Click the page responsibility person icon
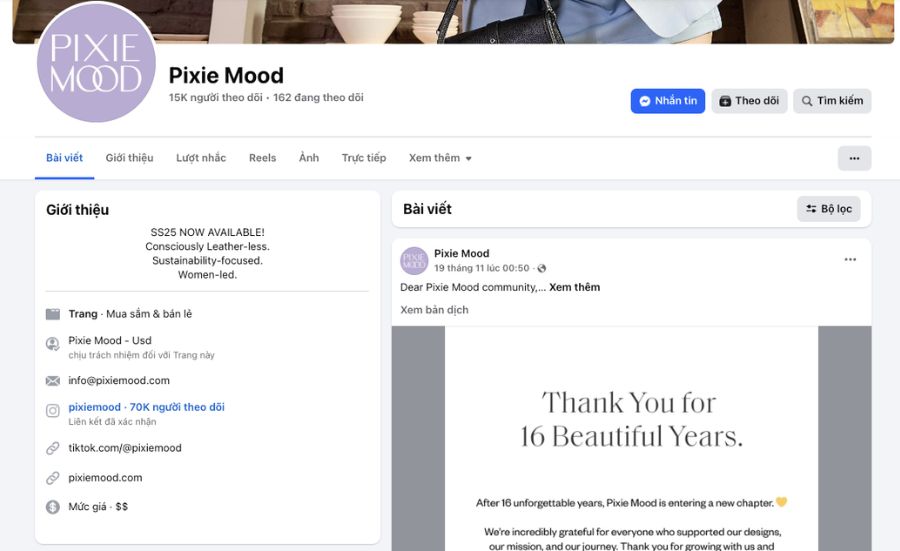900x551 pixels. (53, 344)
